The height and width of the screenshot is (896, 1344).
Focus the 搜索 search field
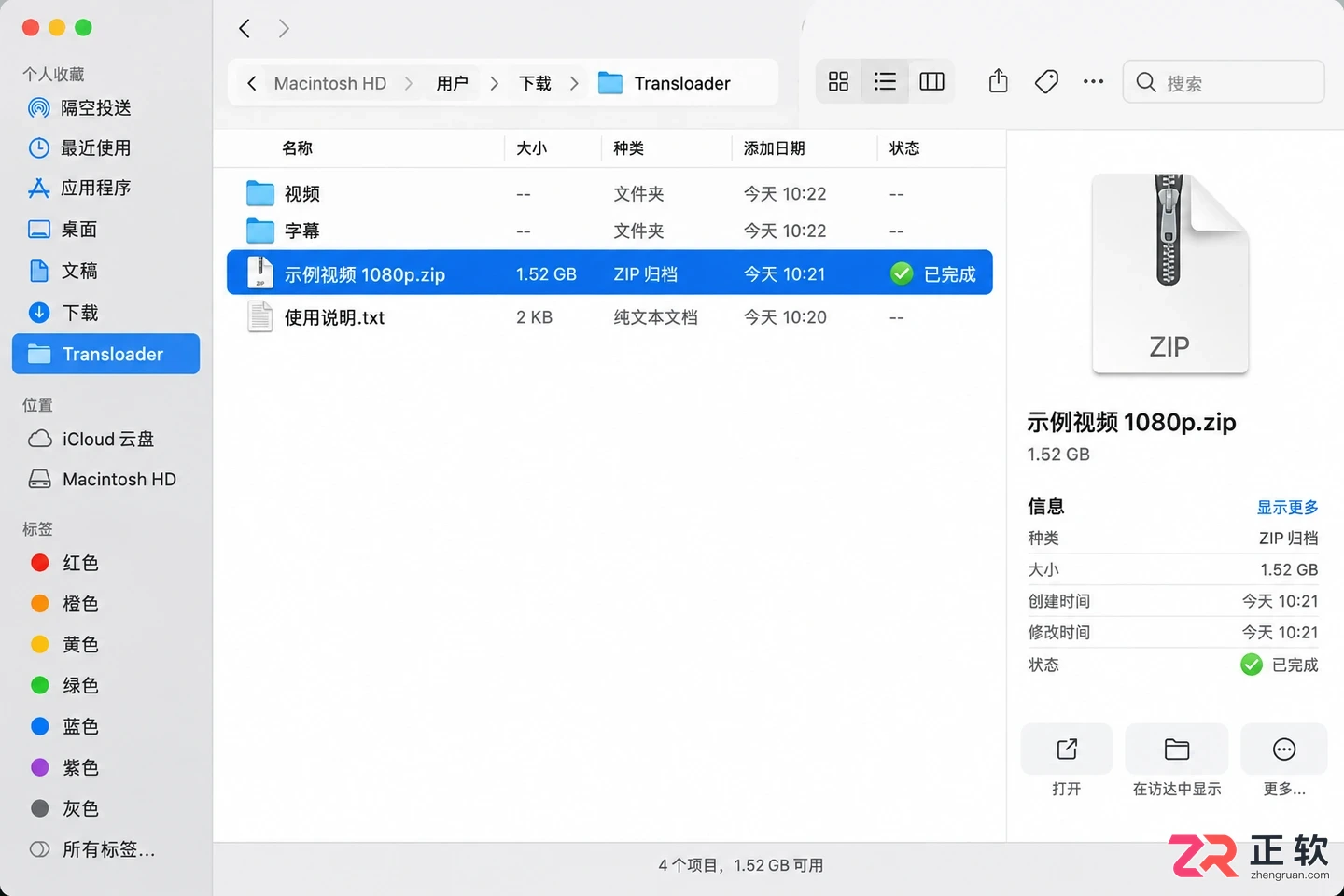pos(1224,82)
